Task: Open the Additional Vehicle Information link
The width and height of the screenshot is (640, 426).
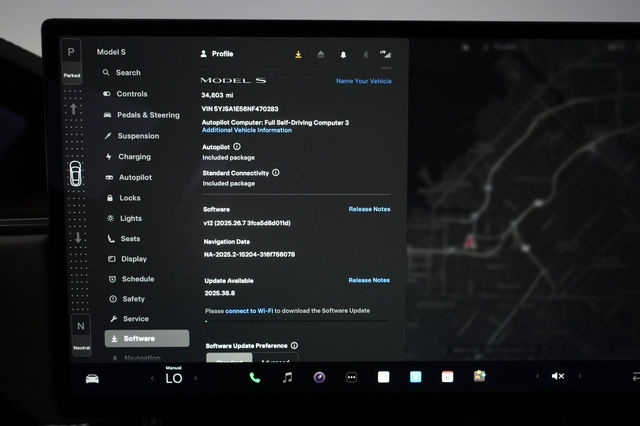Action: [x=247, y=130]
